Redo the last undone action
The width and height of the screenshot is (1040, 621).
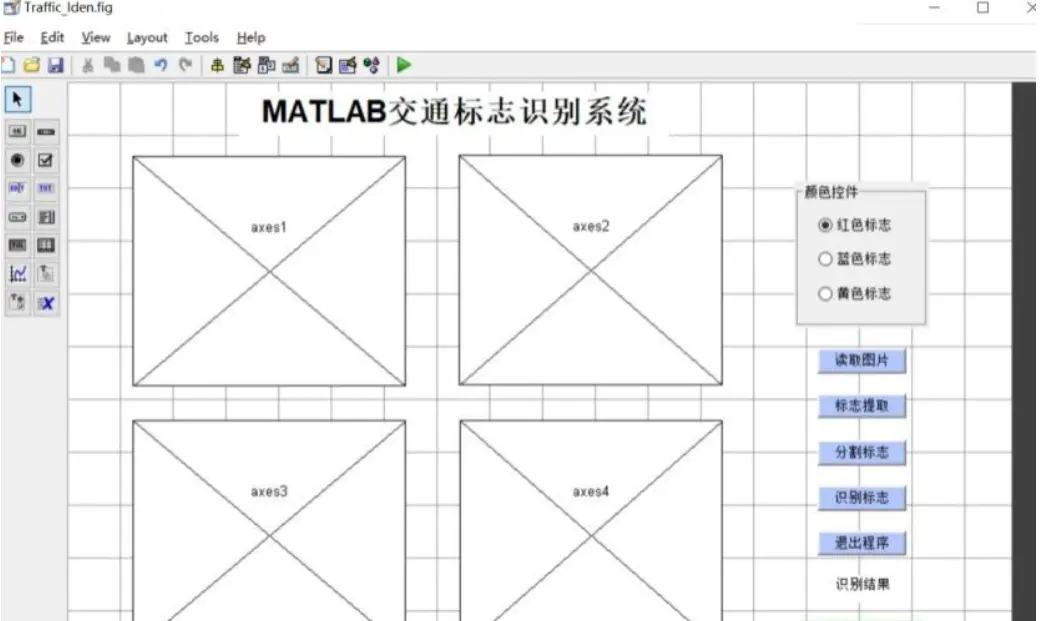(186, 65)
